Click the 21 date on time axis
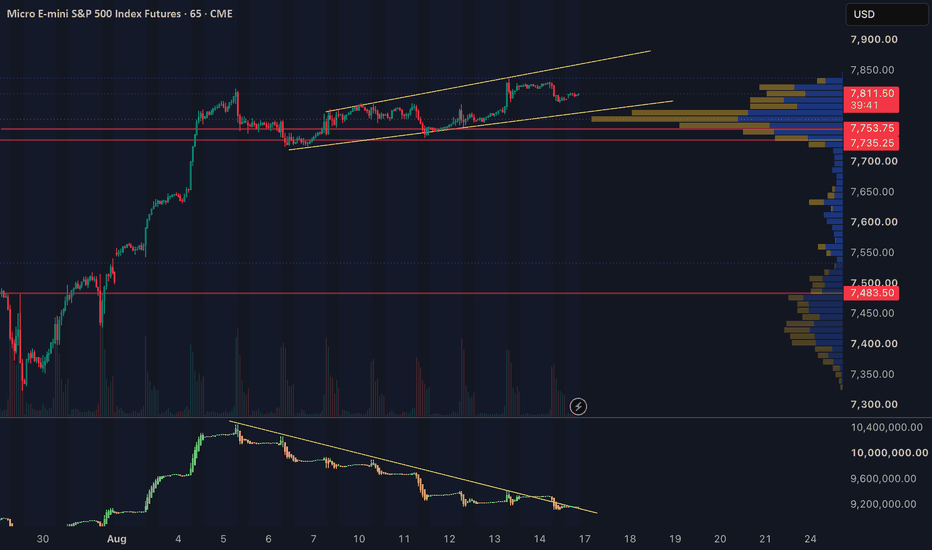This screenshot has width=932, height=550. click(x=766, y=539)
